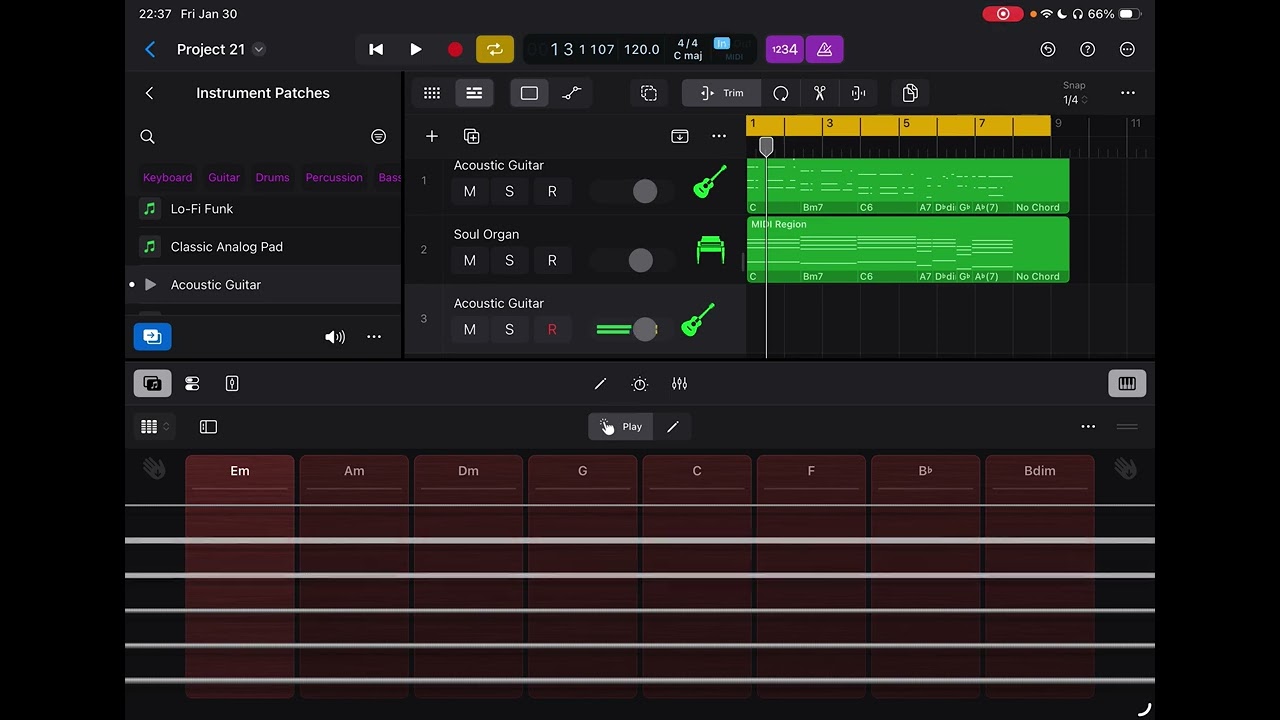Click the import tray icon in the track header
1280x720 pixels.
click(x=680, y=136)
